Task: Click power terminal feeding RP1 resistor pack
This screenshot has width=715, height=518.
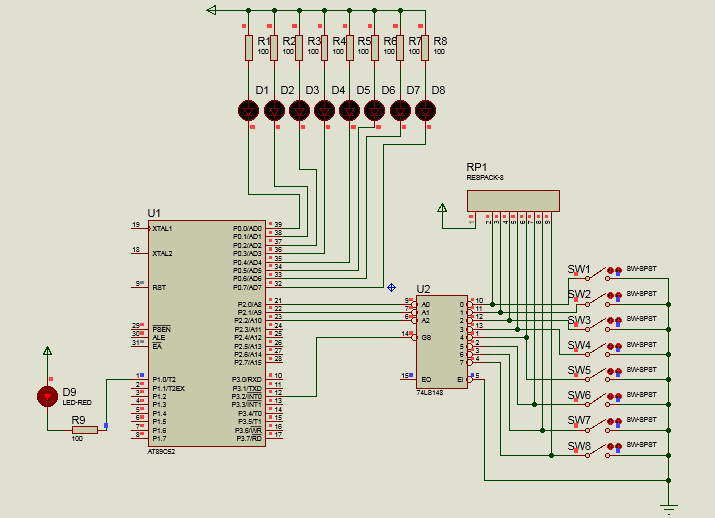Action: 442,208
